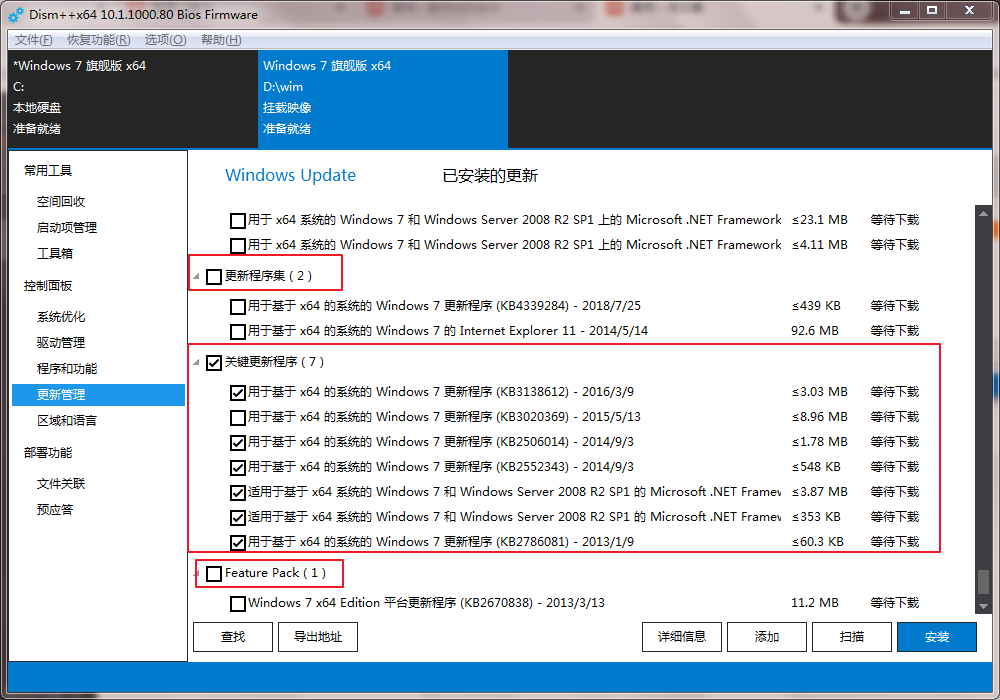Screen dimensions: 1000x700
Task: Toggle the Feature Pack (1) group checkbox
Action: [214, 574]
